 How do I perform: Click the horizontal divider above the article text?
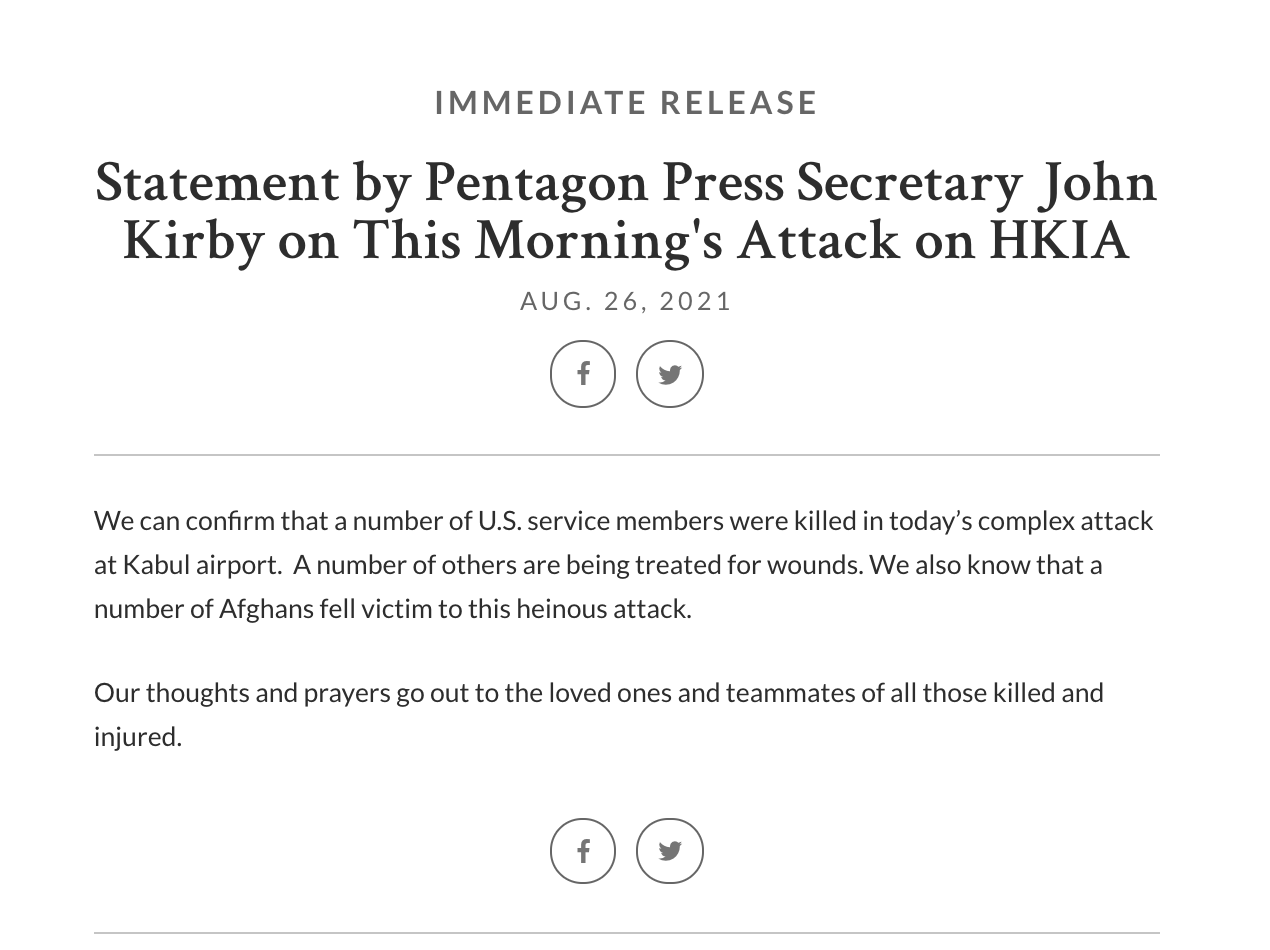[x=627, y=455]
